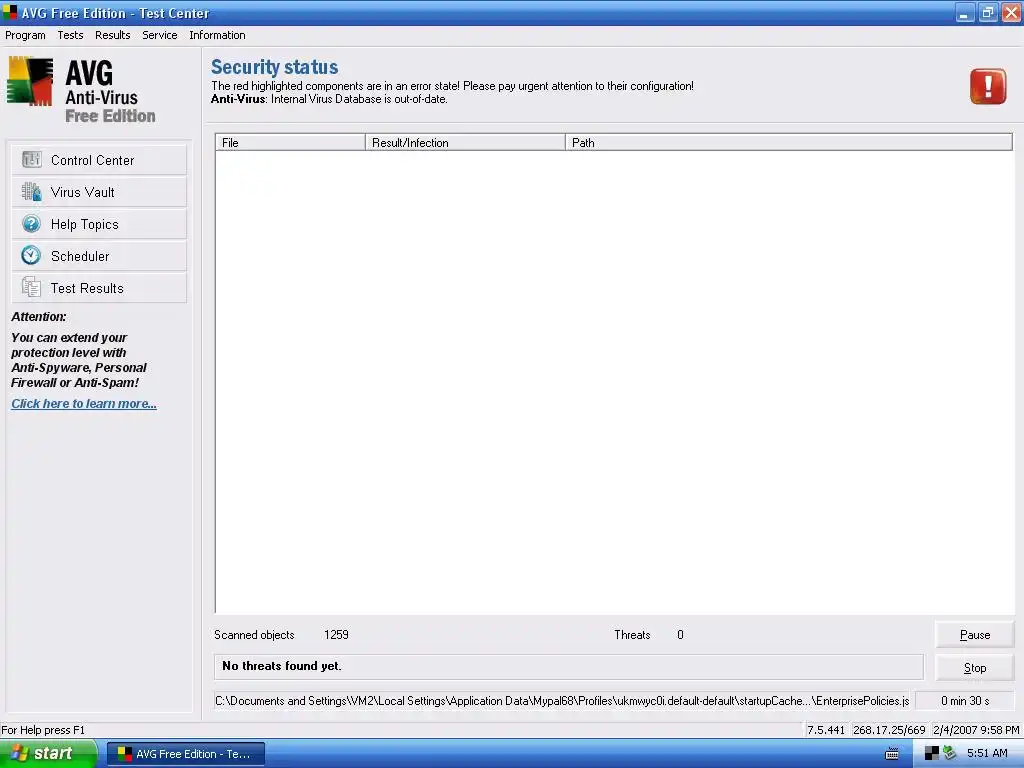This screenshot has height=768, width=1024.
Task: Open Test Results button label
Action: (x=87, y=288)
